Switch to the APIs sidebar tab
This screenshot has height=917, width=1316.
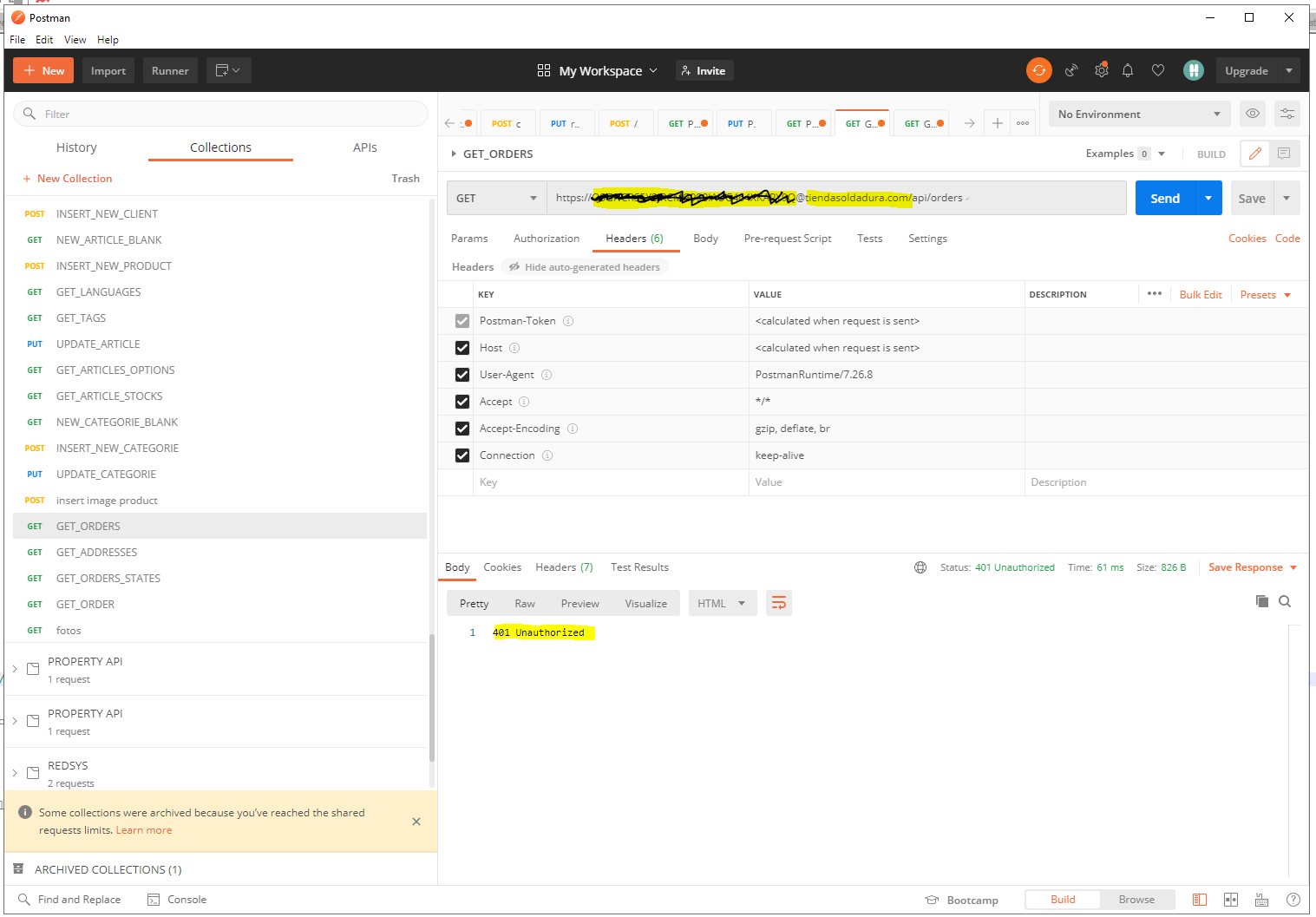click(x=365, y=147)
